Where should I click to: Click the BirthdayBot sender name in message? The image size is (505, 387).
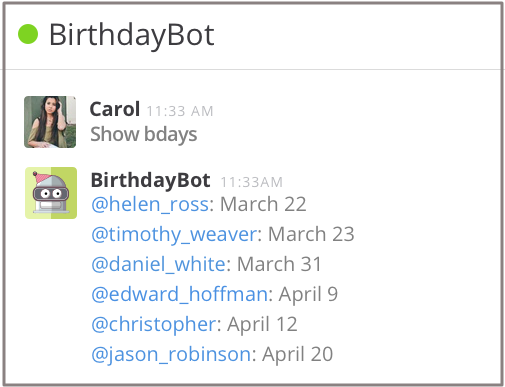(x=150, y=181)
